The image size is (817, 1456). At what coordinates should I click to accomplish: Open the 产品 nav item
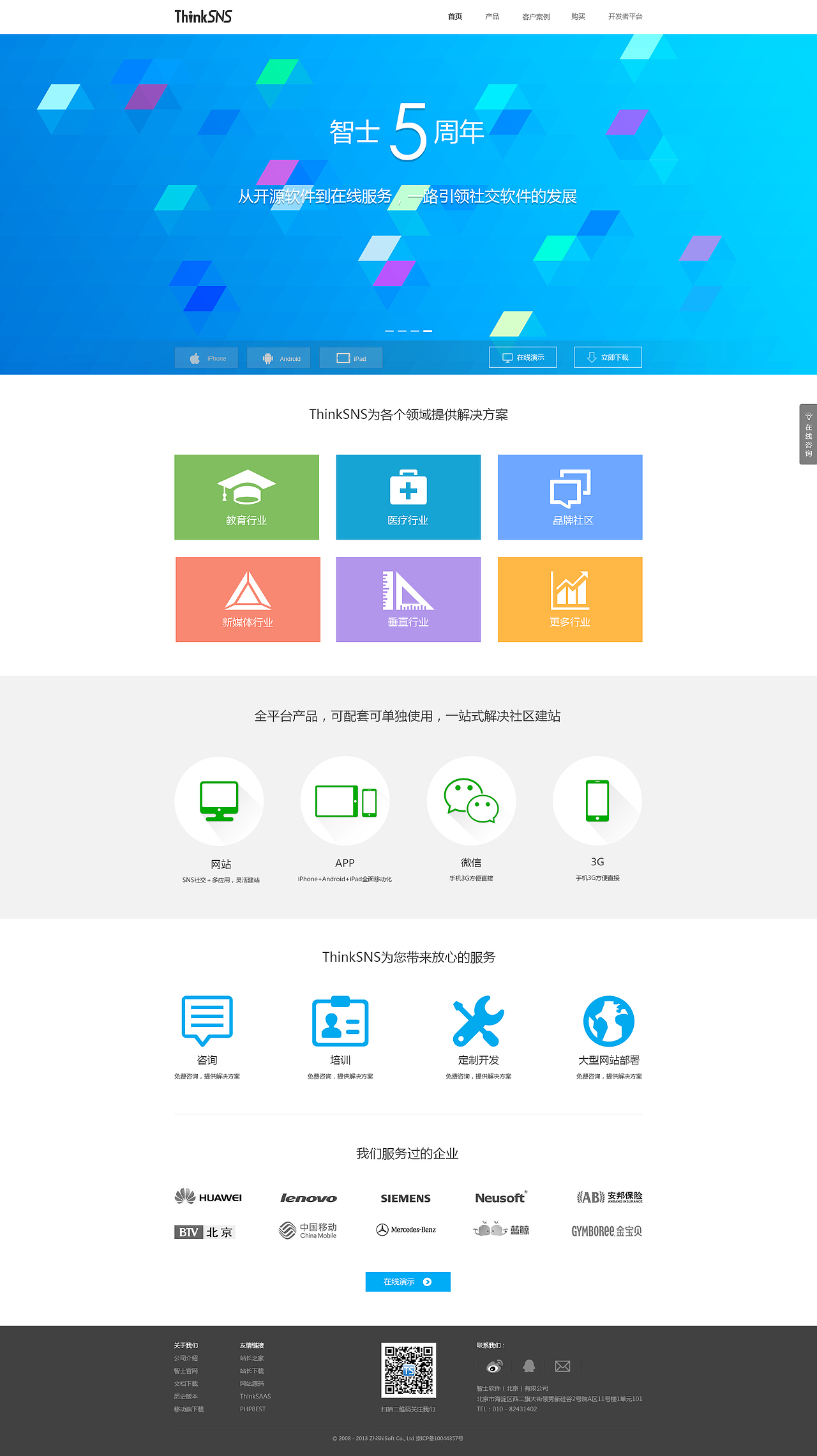tap(492, 17)
